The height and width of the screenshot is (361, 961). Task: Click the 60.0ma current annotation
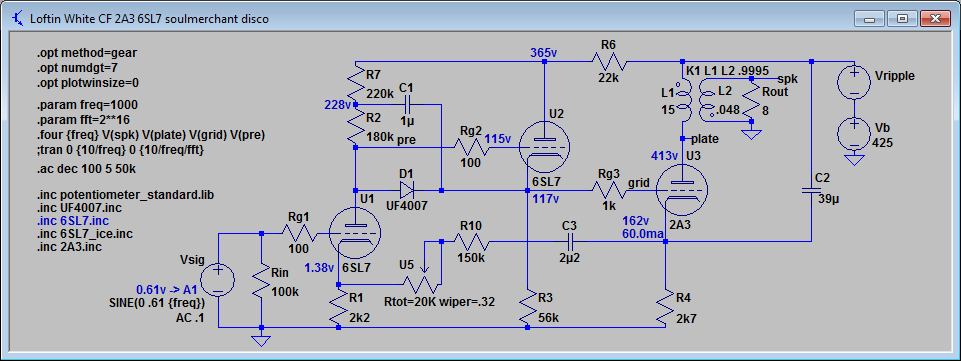(642, 233)
